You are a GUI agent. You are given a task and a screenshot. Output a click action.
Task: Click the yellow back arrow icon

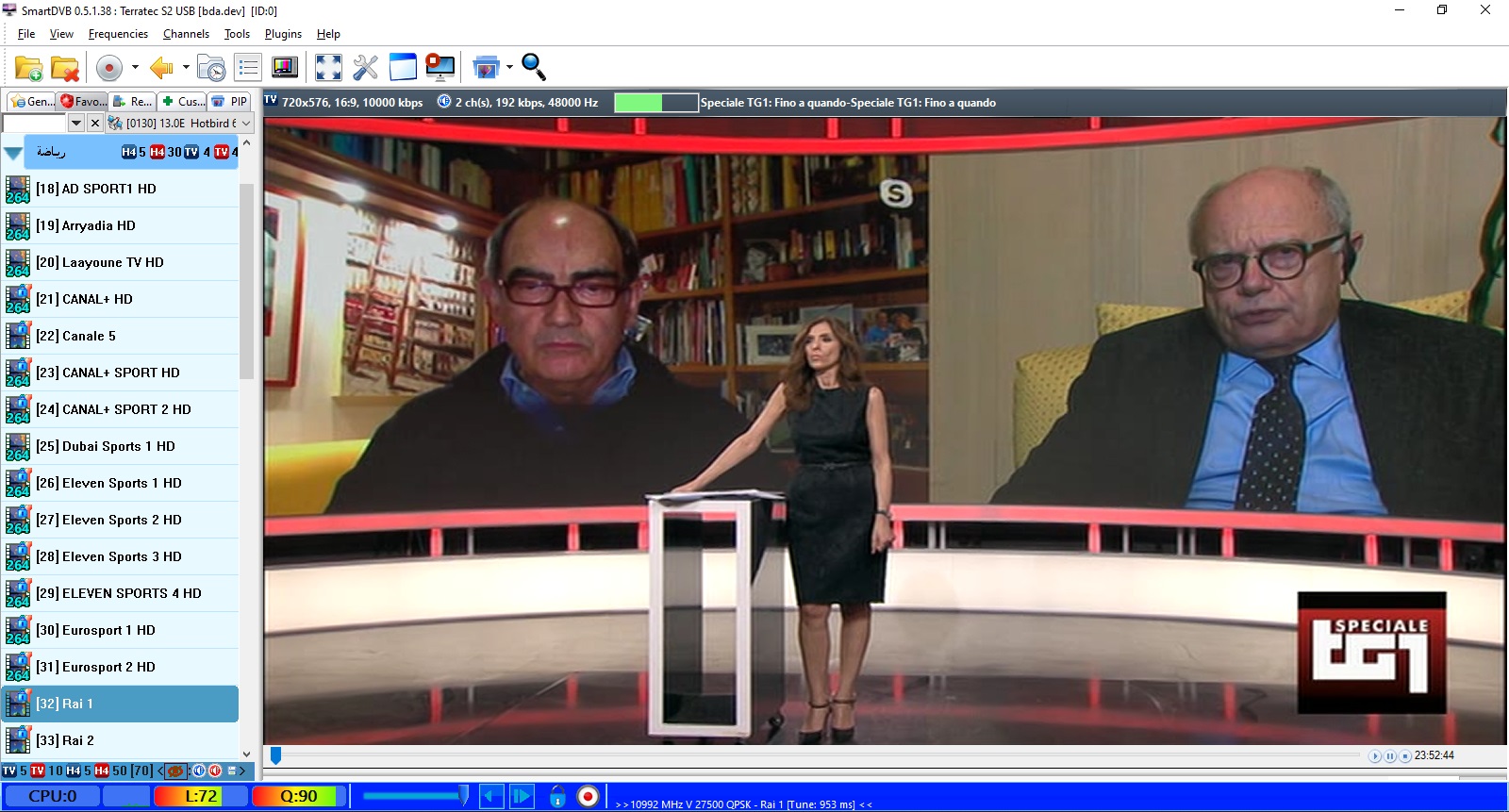[x=161, y=68]
